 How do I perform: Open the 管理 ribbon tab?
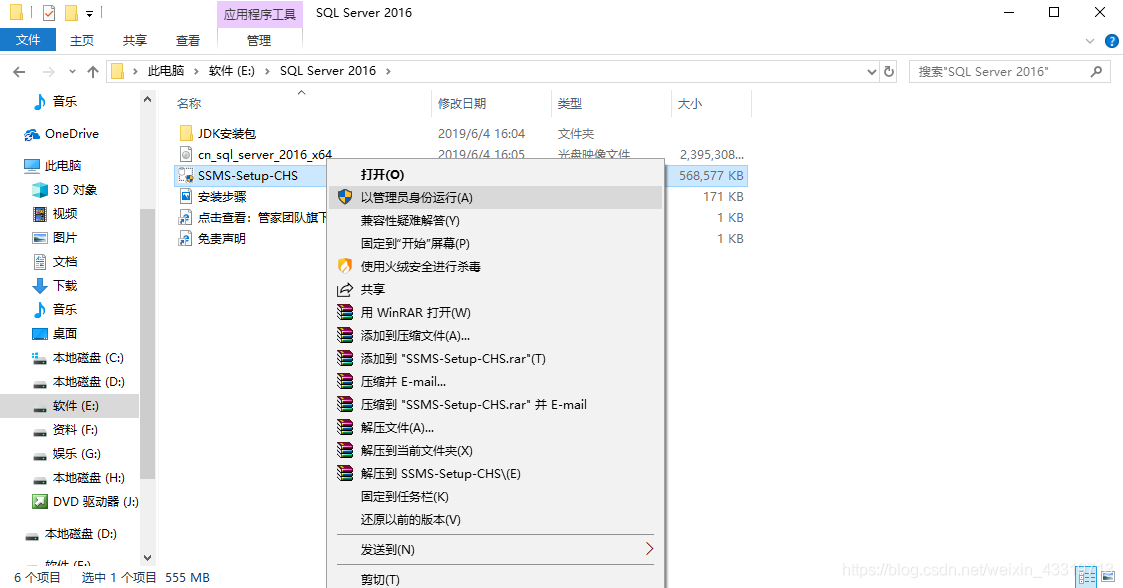(x=259, y=41)
